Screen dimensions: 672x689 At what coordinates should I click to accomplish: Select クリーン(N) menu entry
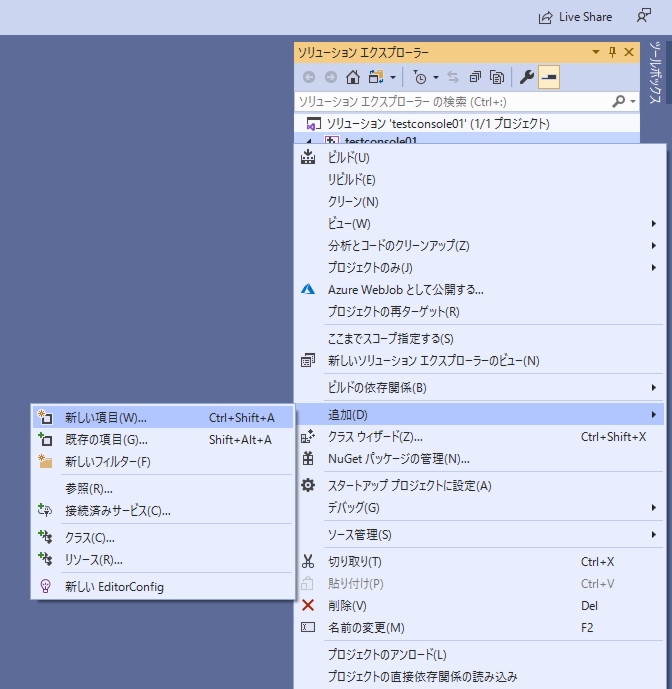pos(479,201)
